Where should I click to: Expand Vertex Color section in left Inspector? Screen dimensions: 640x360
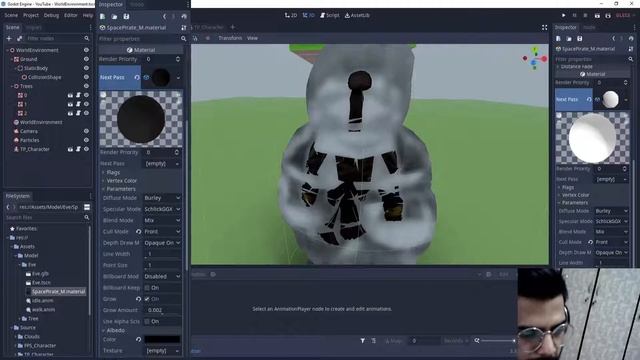tap(122, 180)
